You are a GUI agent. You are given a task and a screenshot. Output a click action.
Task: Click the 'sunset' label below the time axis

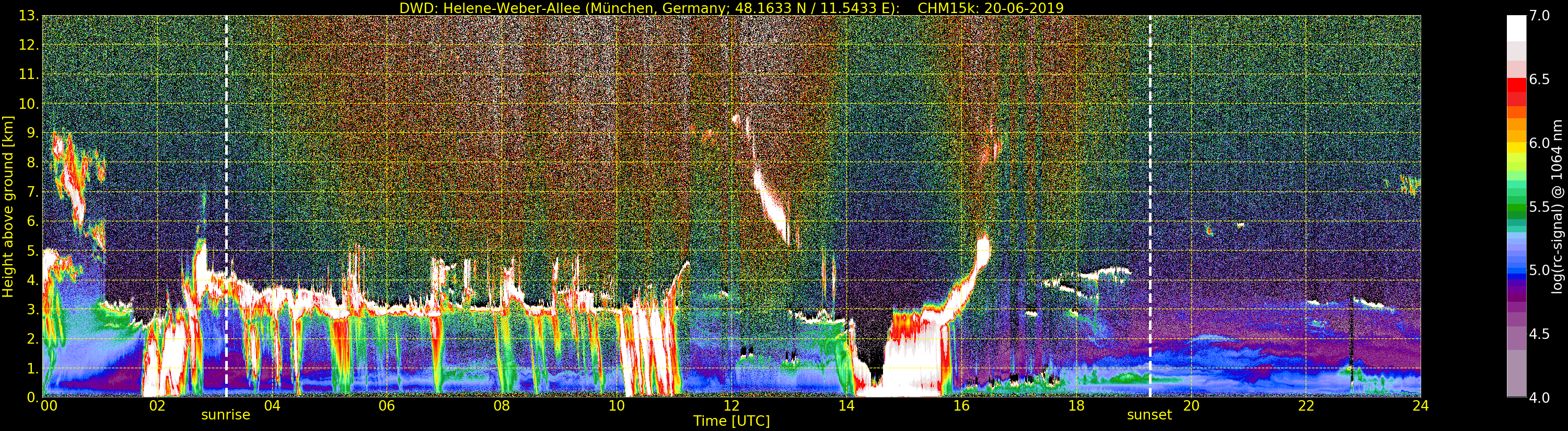1149,415
